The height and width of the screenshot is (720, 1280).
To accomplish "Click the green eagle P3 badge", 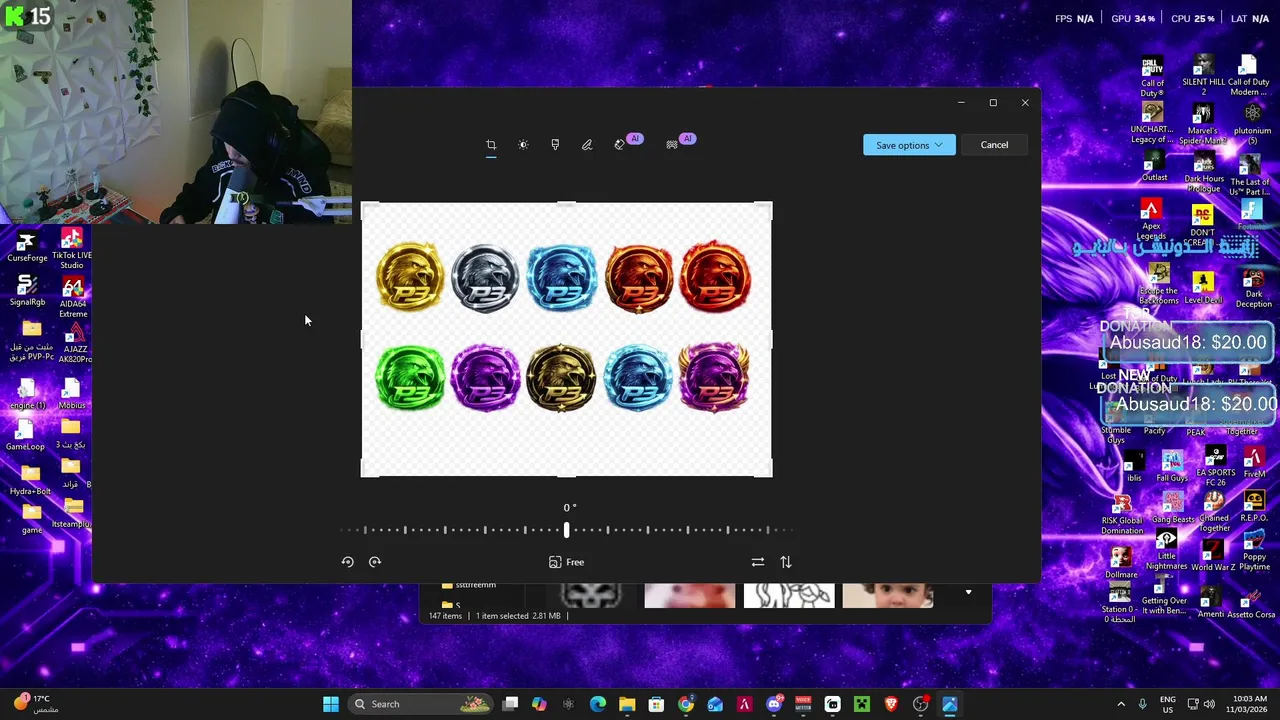I will click(x=410, y=377).
